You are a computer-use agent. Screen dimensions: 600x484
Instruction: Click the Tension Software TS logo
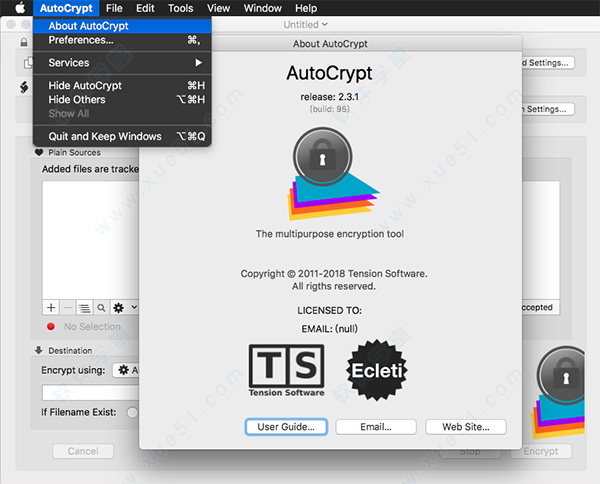[x=286, y=370]
